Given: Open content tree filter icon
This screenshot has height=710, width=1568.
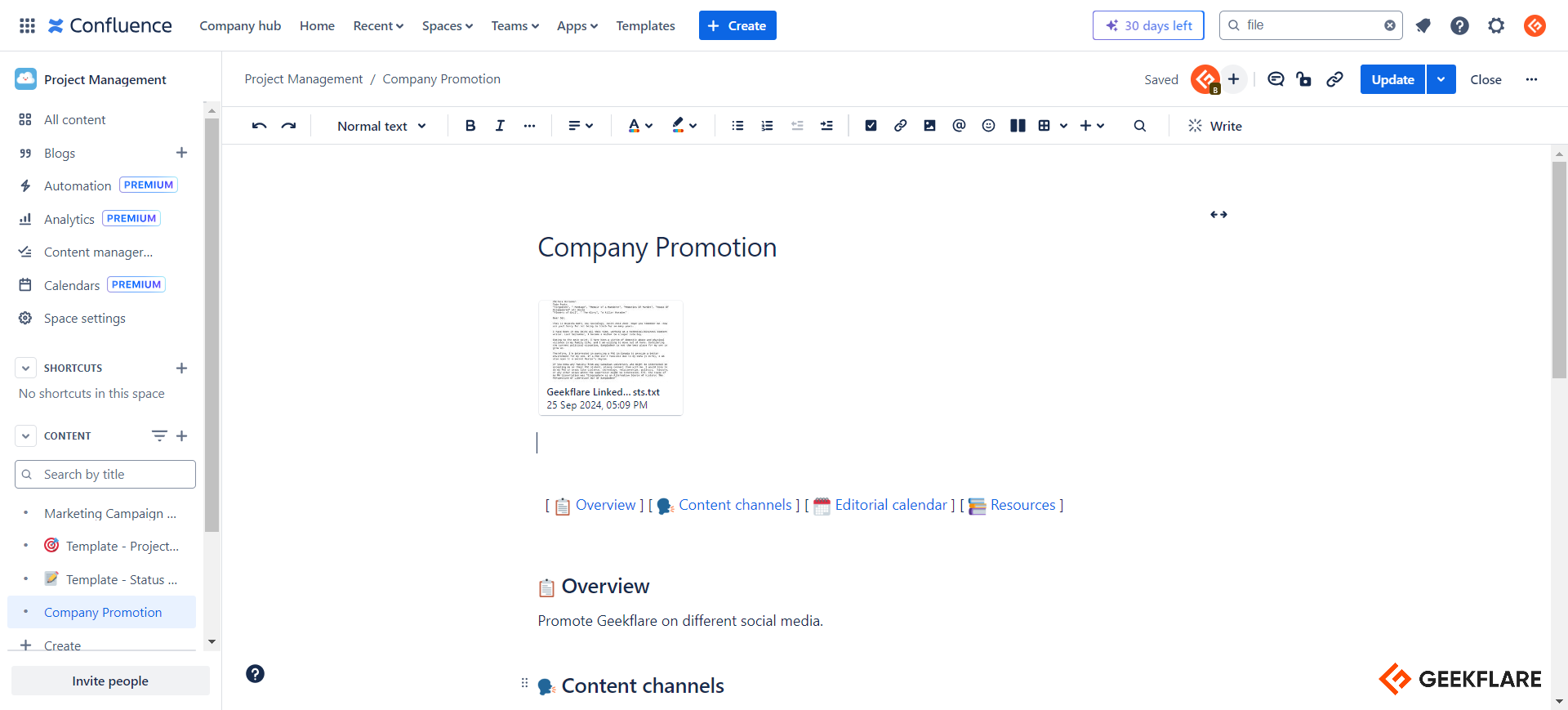Looking at the screenshot, I should coord(159,435).
